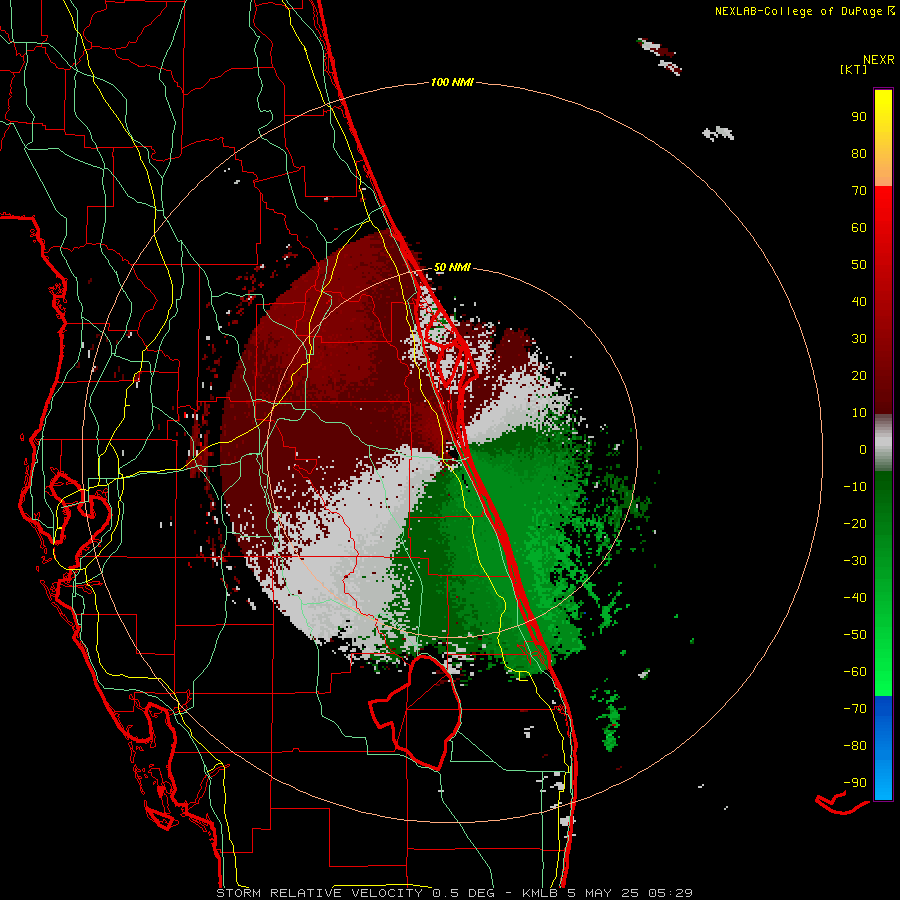
Task: Click the -90 value on the velocity scale
Action: coord(855,783)
